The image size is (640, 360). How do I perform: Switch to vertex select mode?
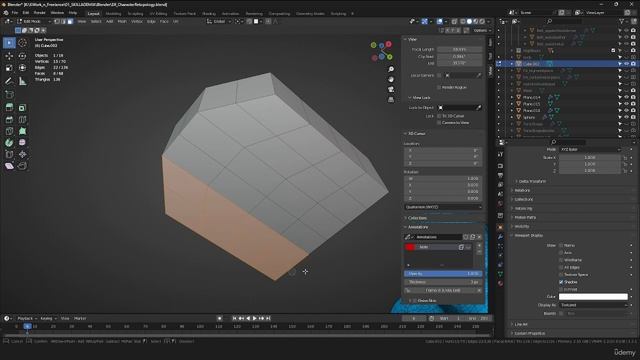point(57,21)
